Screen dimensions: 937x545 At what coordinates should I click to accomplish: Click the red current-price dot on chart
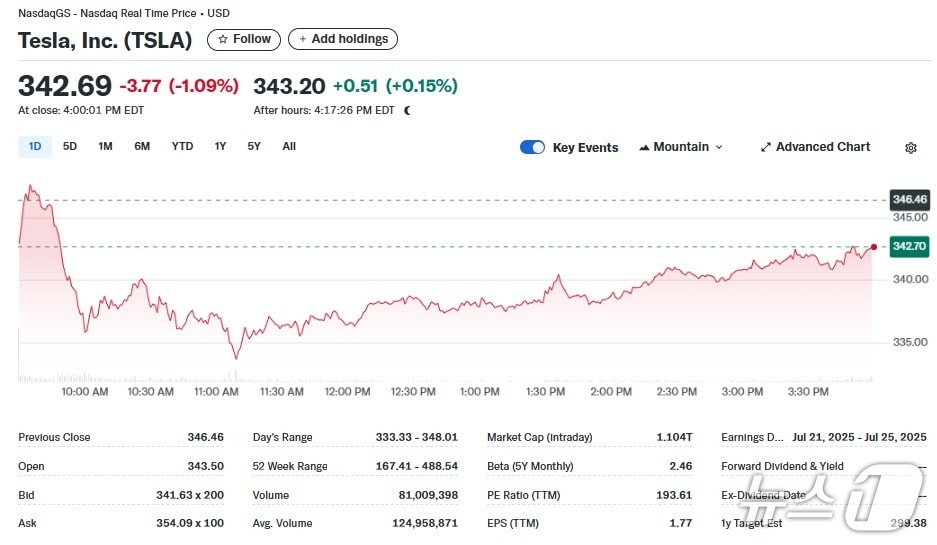[x=874, y=246]
